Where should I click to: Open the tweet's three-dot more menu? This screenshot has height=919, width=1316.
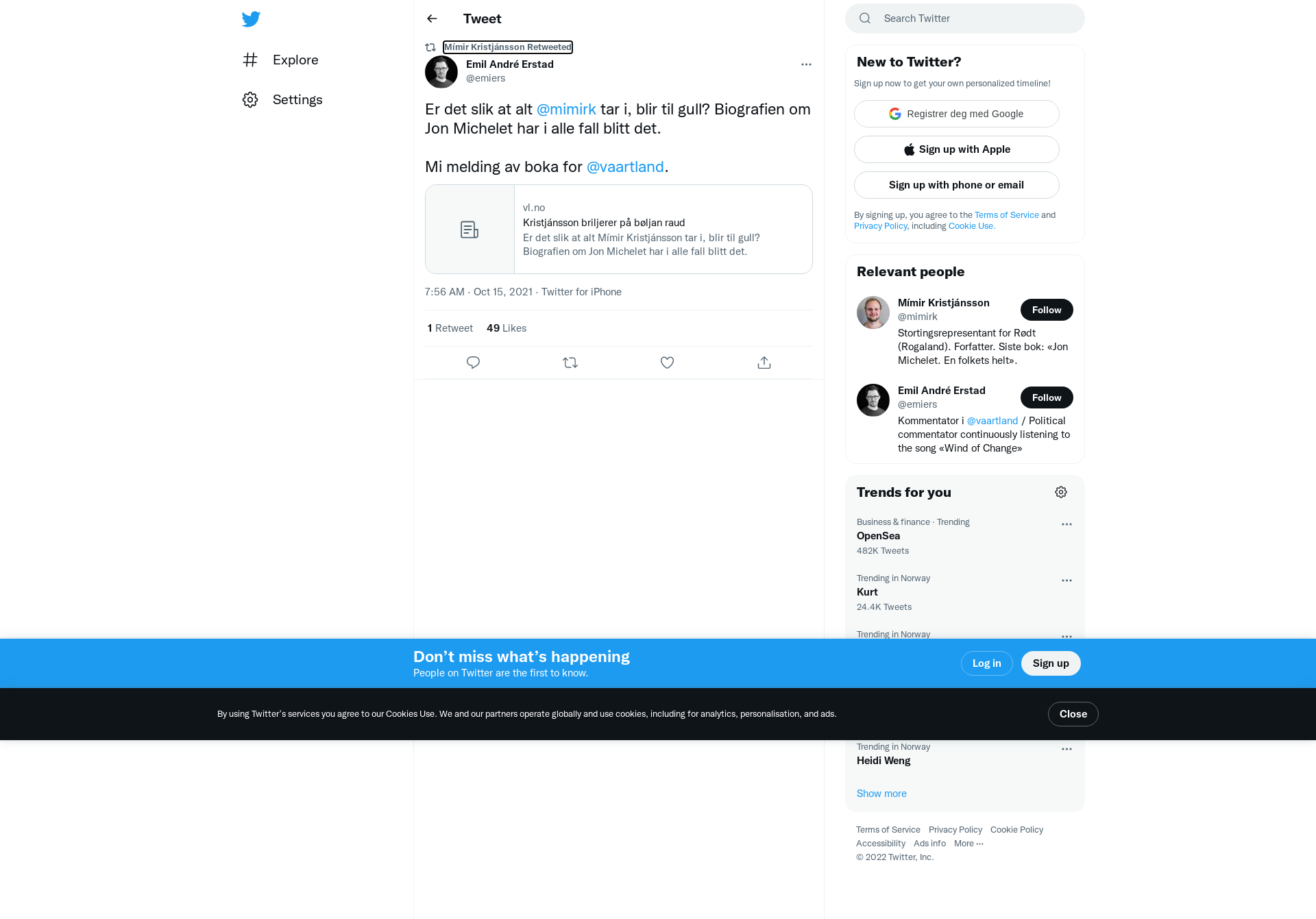806,64
